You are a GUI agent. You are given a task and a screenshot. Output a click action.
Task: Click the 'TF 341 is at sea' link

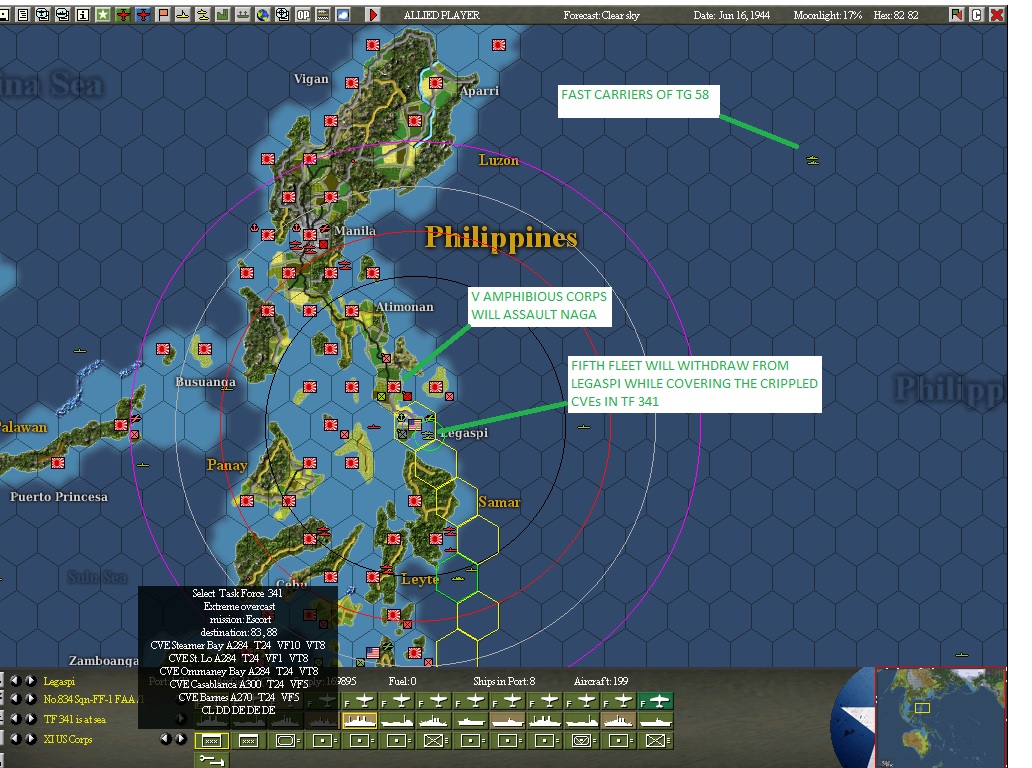point(74,719)
